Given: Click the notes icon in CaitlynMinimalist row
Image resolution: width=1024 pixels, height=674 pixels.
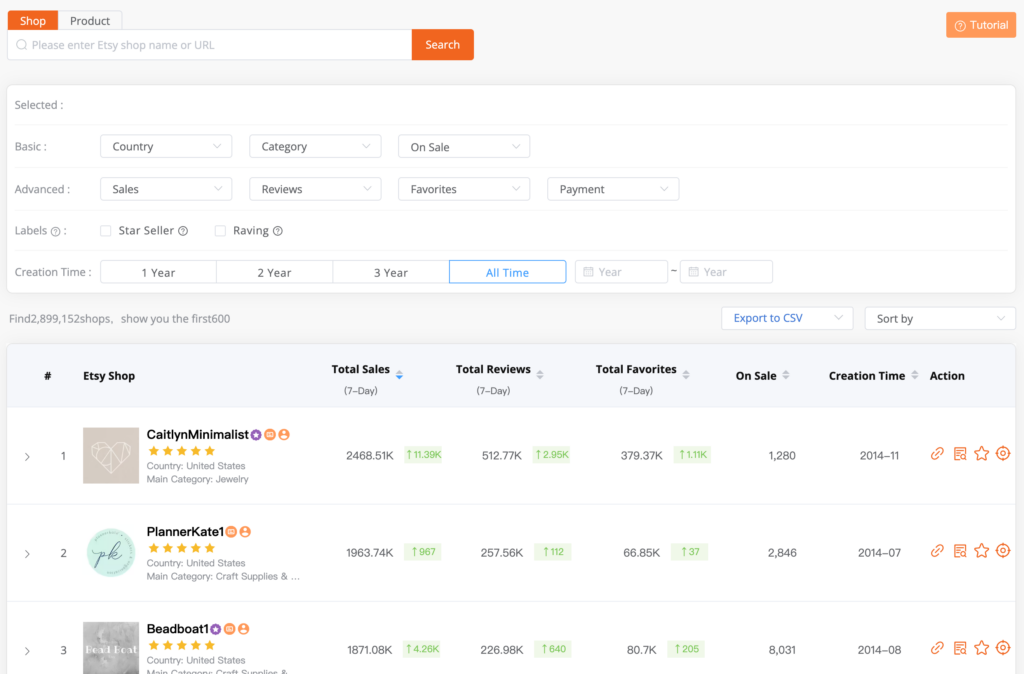Looking at the screenshot, I should pos(959,454).
